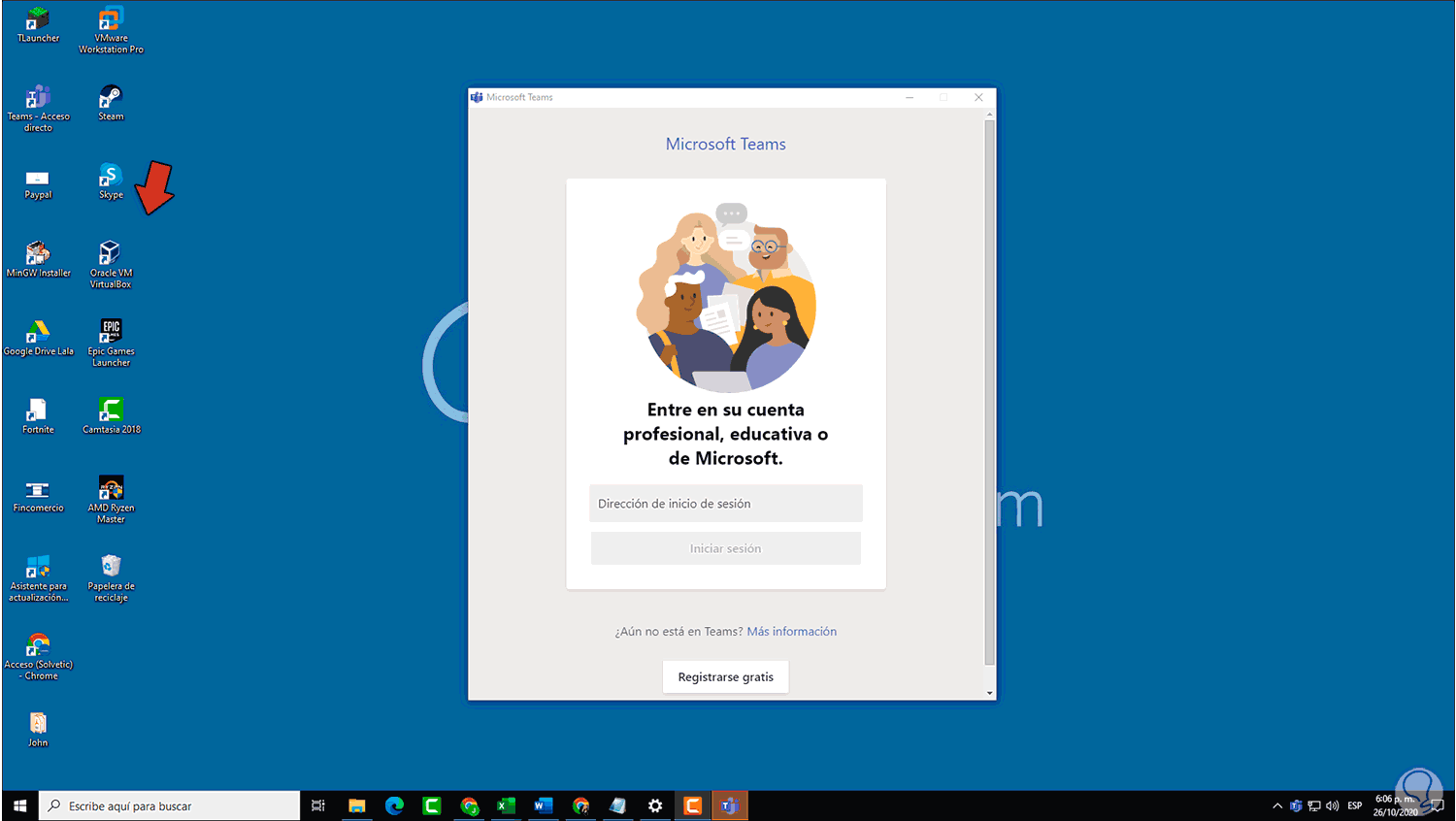1456x821 pixels.
Task: Select the John desktop folder icon
Action: click(x=38, y=730)
